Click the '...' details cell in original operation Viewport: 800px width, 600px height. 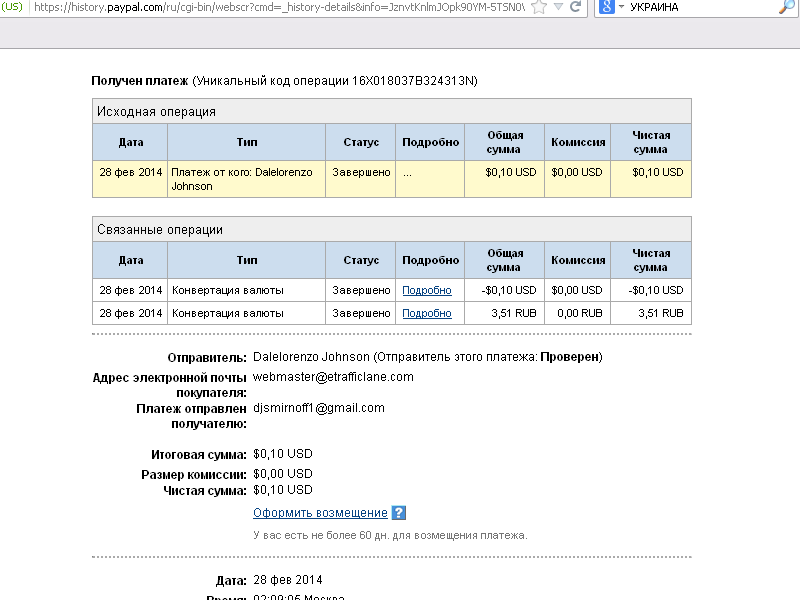[x=430, y=179]
